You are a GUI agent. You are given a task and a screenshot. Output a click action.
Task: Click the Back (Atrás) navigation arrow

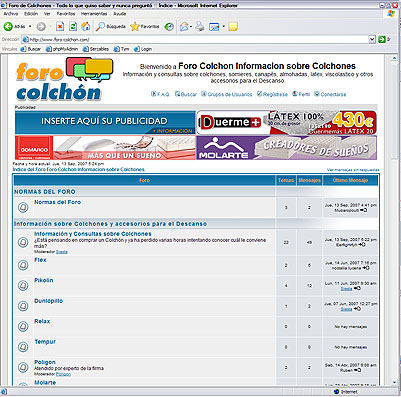pos(8,26)
